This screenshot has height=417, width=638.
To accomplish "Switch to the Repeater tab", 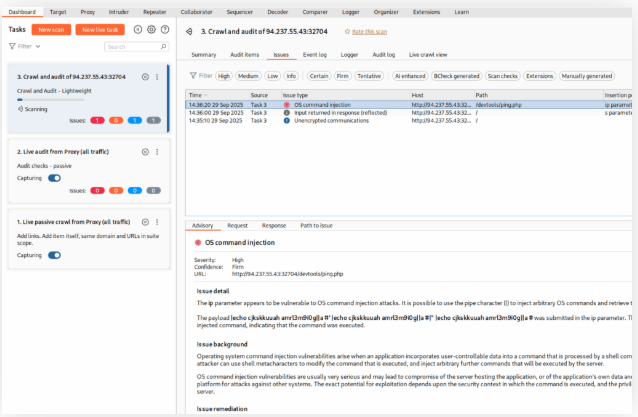I will click(x=154, y=11).
